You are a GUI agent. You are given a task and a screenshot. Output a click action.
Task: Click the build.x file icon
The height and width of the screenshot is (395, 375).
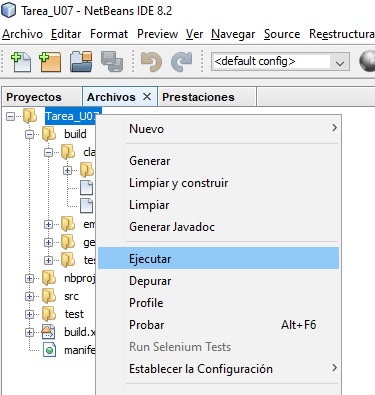click(49, 332)
